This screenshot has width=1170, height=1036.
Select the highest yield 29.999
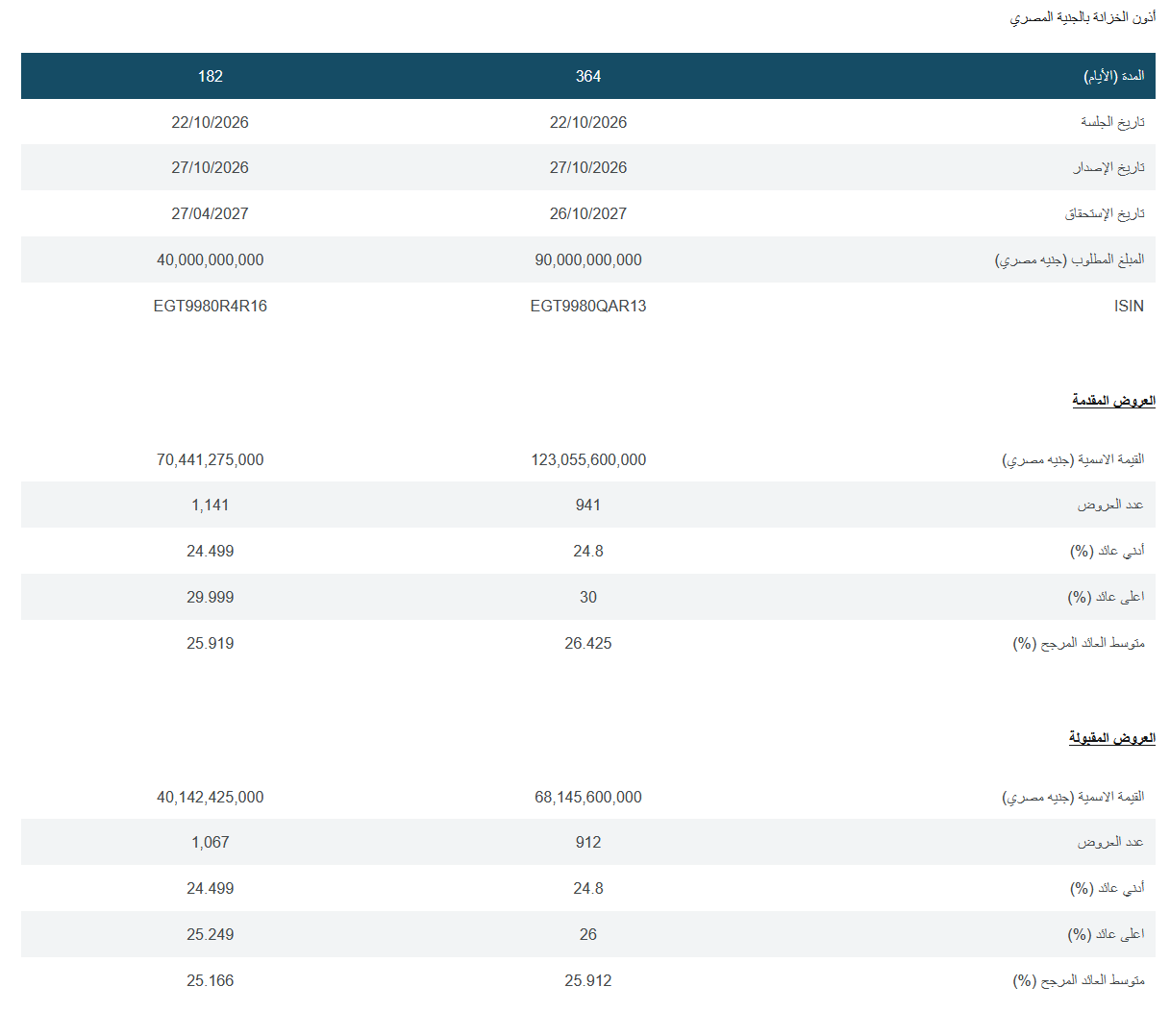click(x=211, y=598)
